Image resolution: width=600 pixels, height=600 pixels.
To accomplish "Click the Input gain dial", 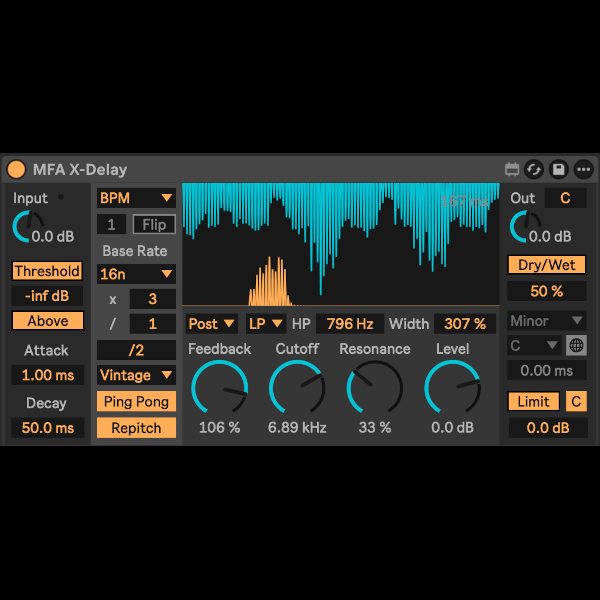I will click(x=28, y=228).
